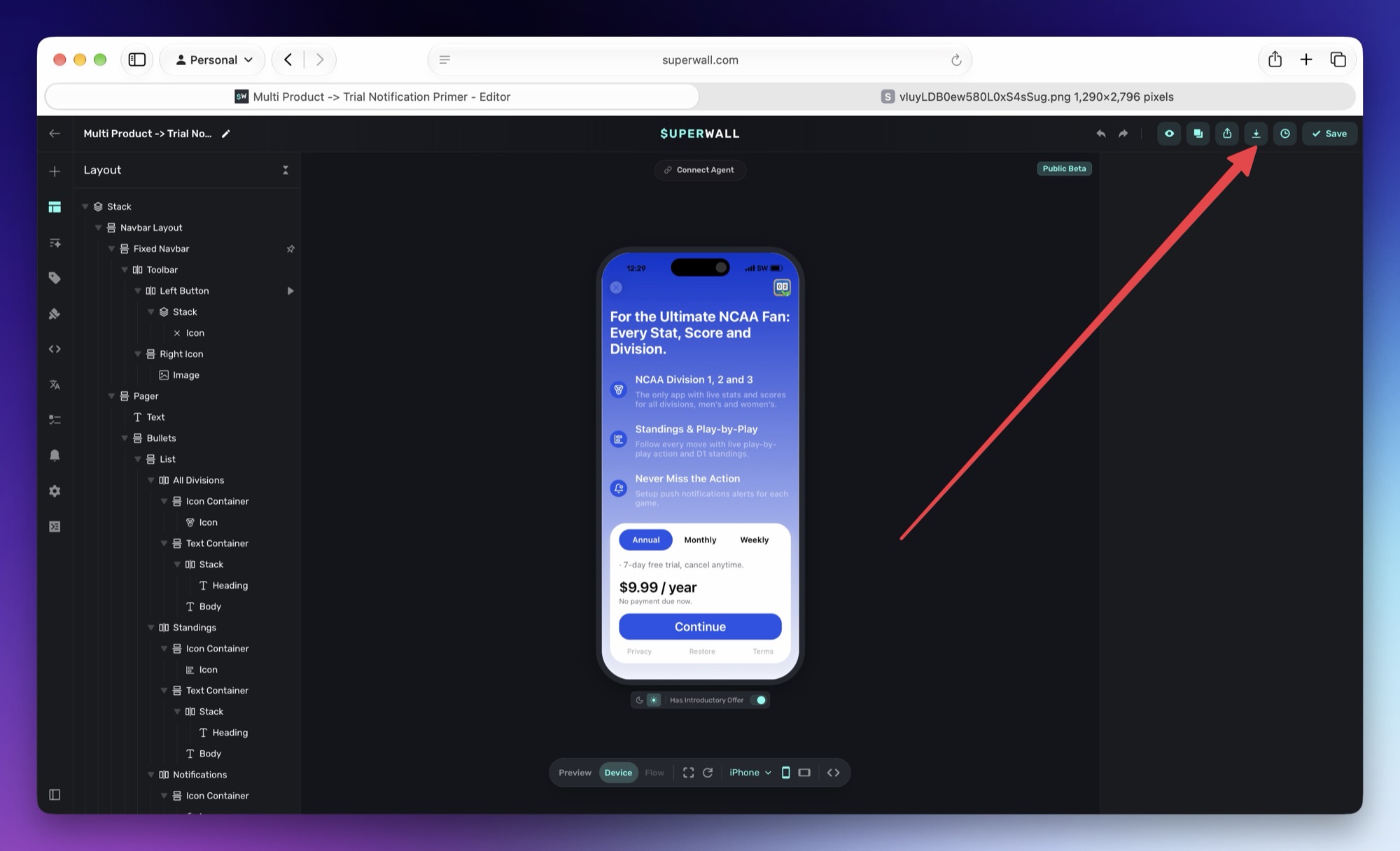This screenshot has width=1400, height=851.
Task: Switch to the vluyLDB0ew580L0xS4sSug.png browser tab
Action: [1028, 97]
